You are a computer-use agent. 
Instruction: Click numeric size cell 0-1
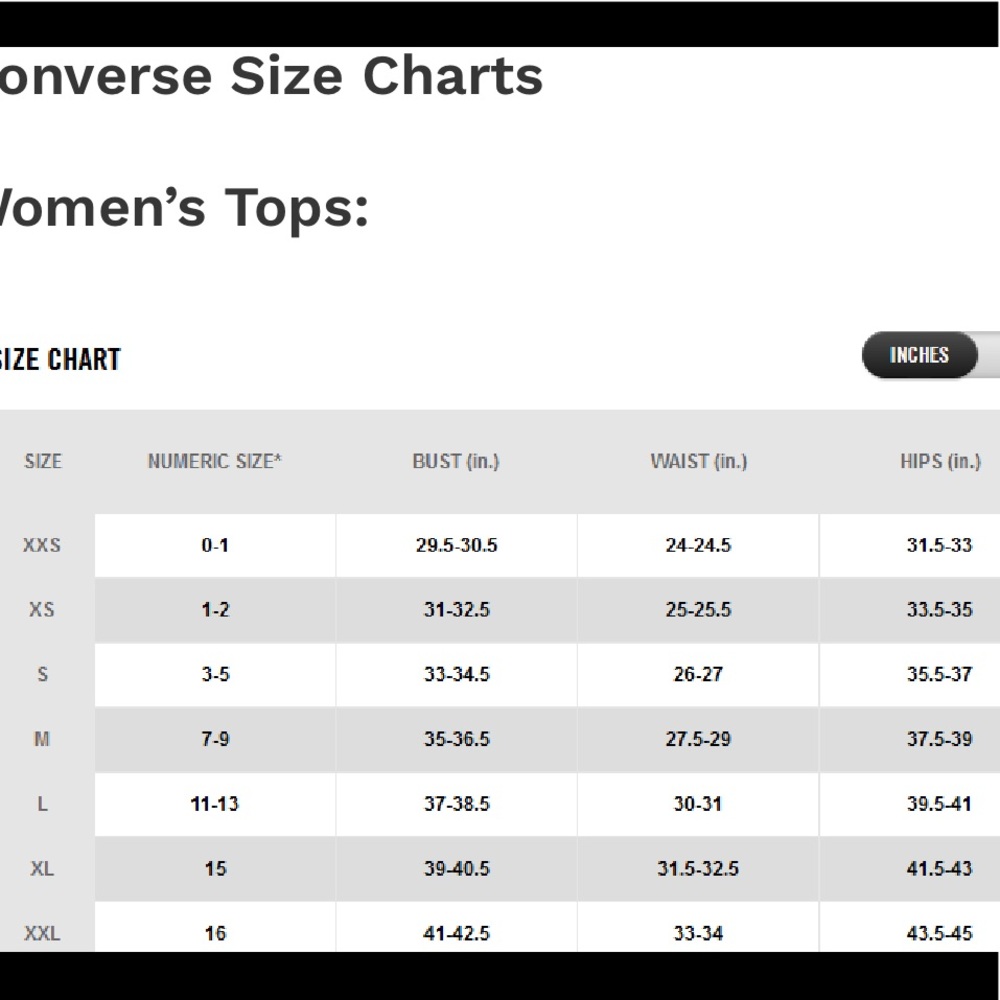point(215,545)
